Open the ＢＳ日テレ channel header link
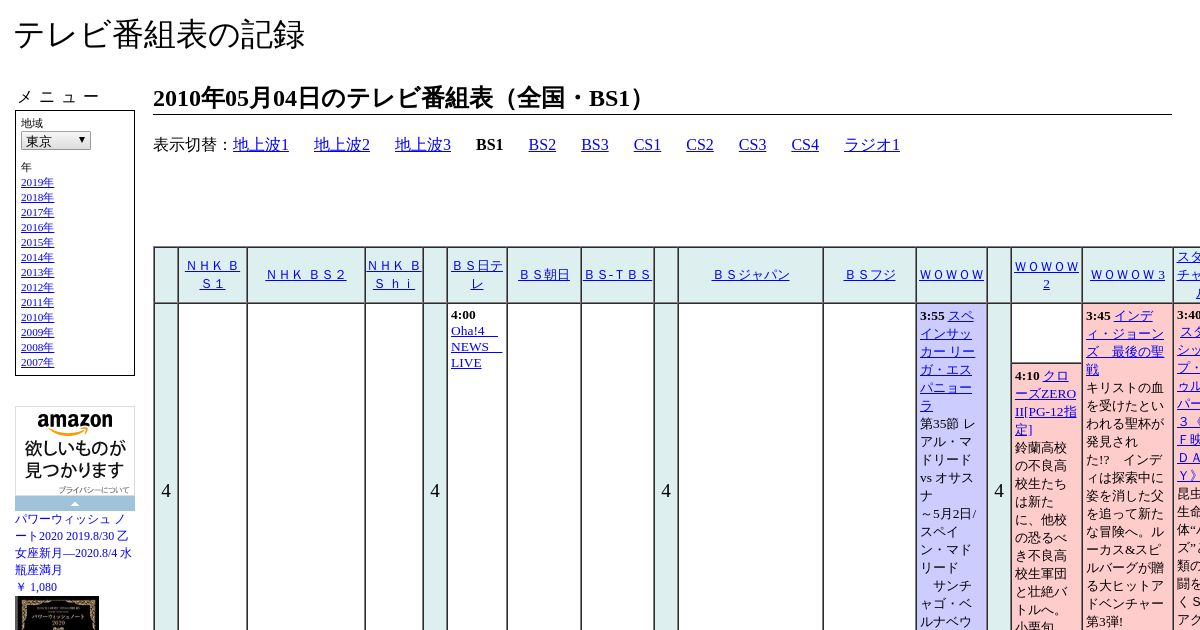This screenshot has width=1200, height=630. click(x=477, y=275)
